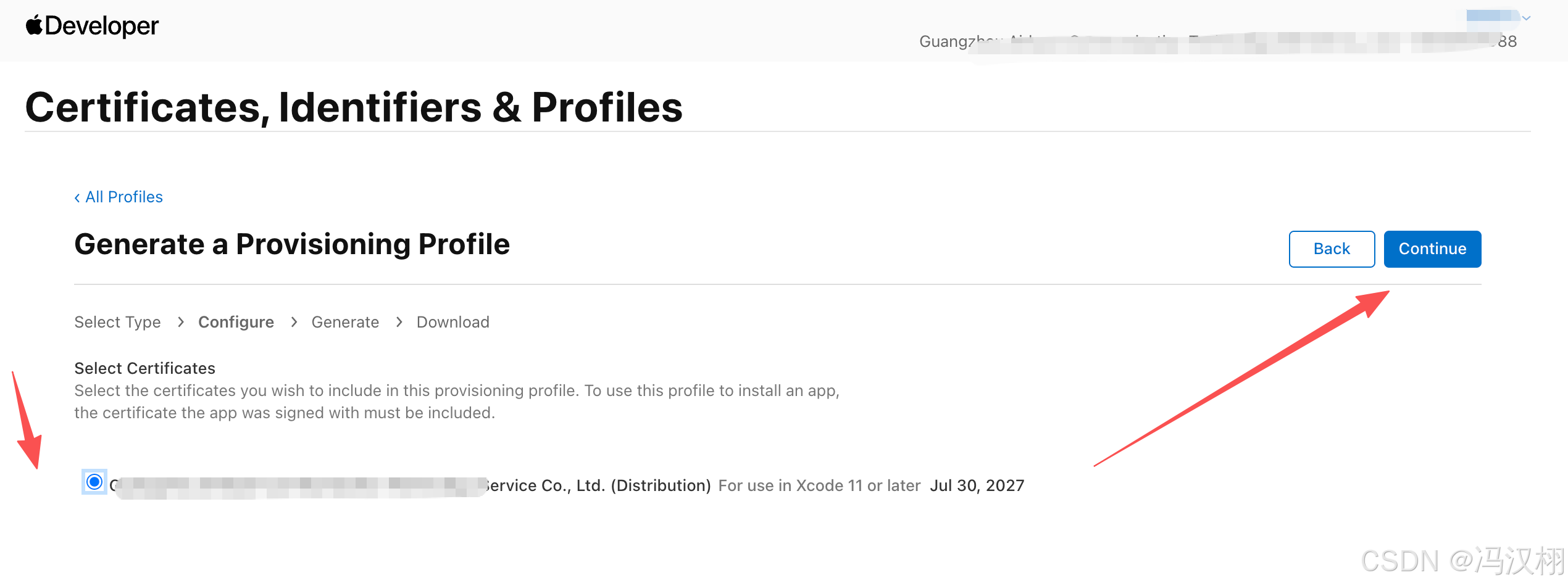
Task: Click the team name text starting Guangzhou
Action: pos(1217,41)
